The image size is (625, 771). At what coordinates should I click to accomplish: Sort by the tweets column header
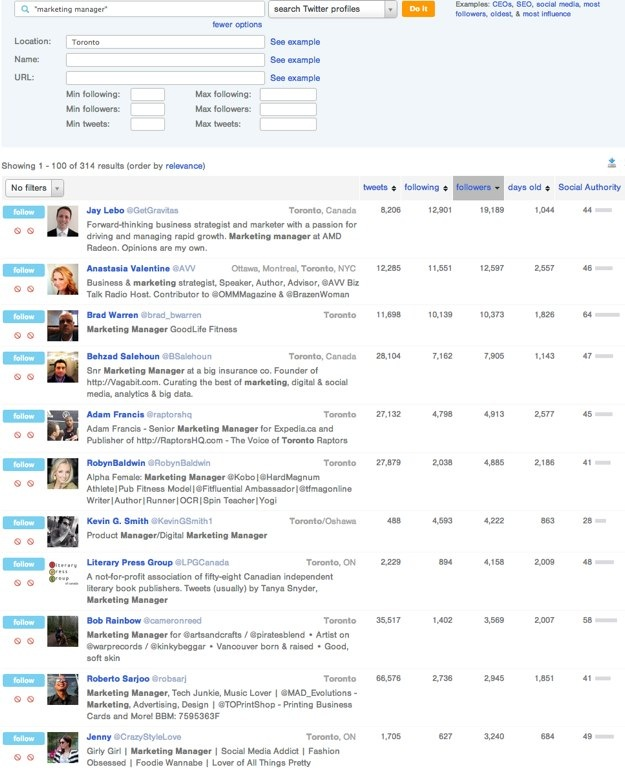click(x=379, y=187)
